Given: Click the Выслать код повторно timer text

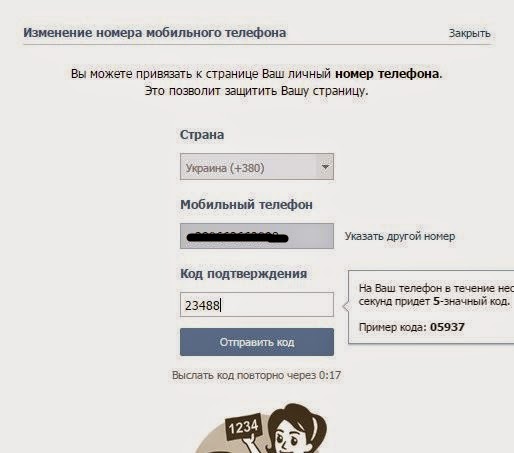Looking at the screenshot, I should point(256,375).
